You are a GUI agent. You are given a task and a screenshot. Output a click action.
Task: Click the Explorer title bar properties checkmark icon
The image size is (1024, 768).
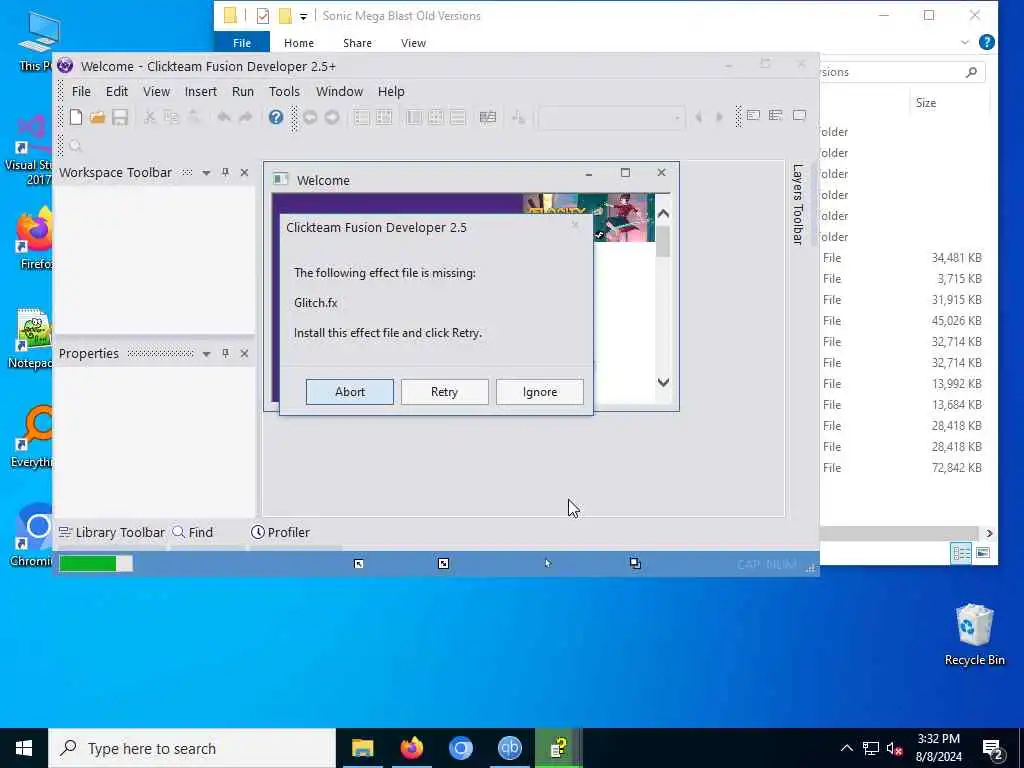click(x=263, y=16)
